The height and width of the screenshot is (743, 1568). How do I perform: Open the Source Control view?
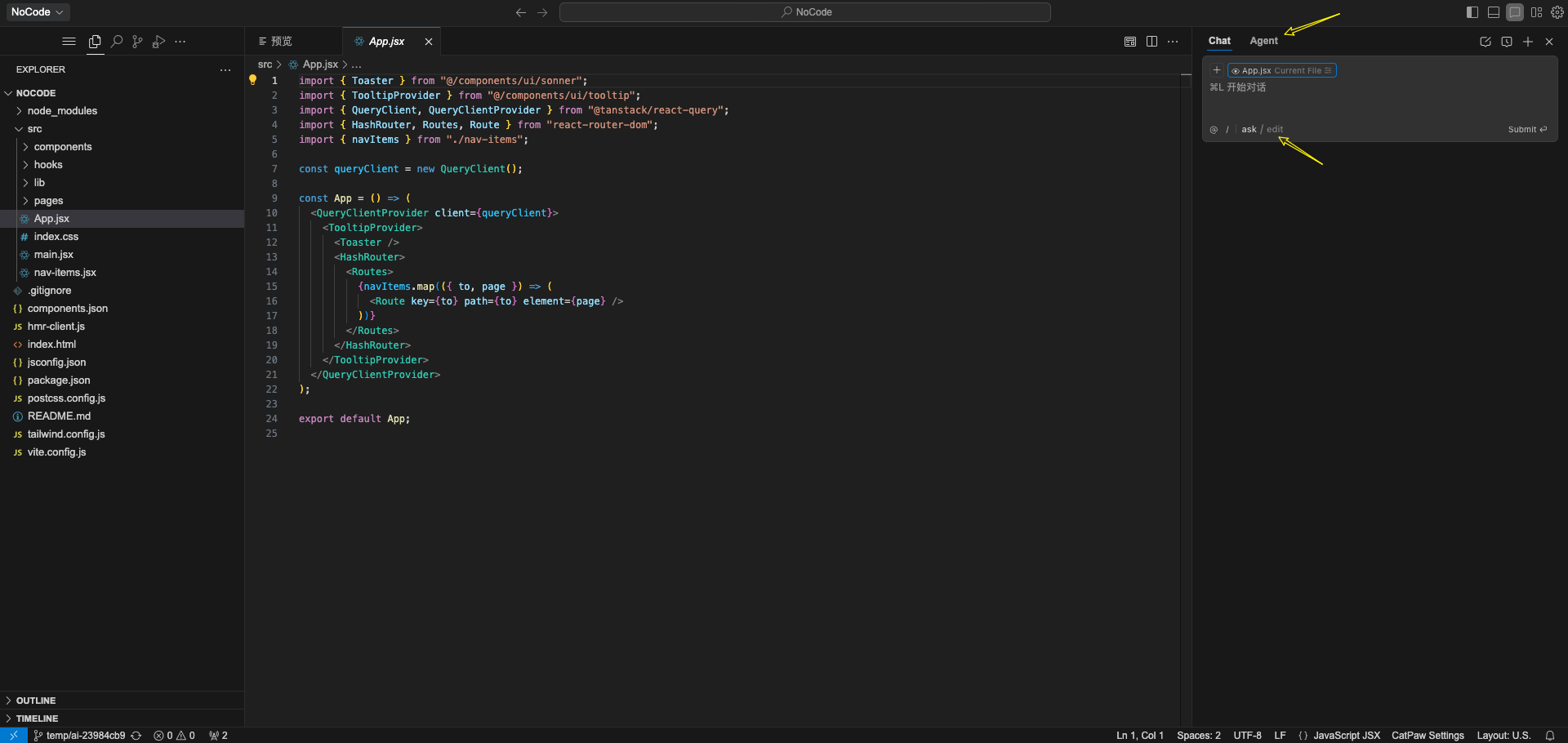coord(137,42)
